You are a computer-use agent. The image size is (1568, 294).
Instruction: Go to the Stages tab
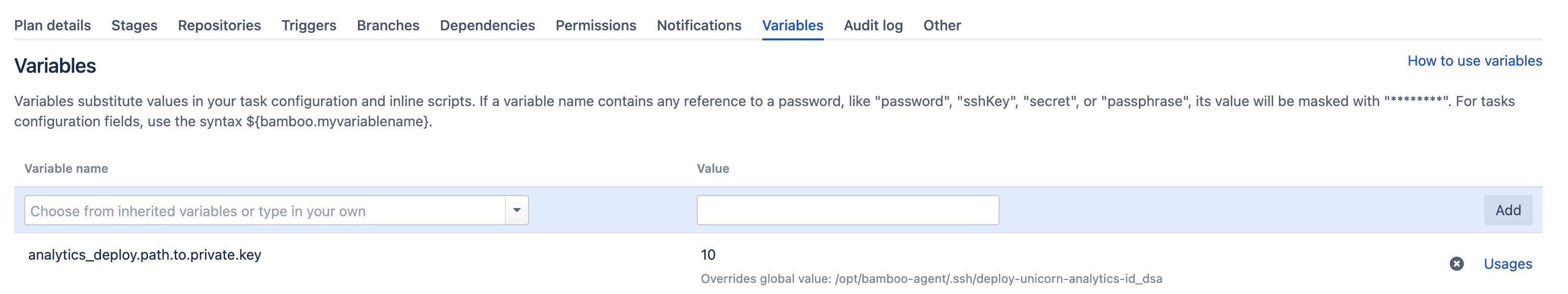tap(134, 26)
